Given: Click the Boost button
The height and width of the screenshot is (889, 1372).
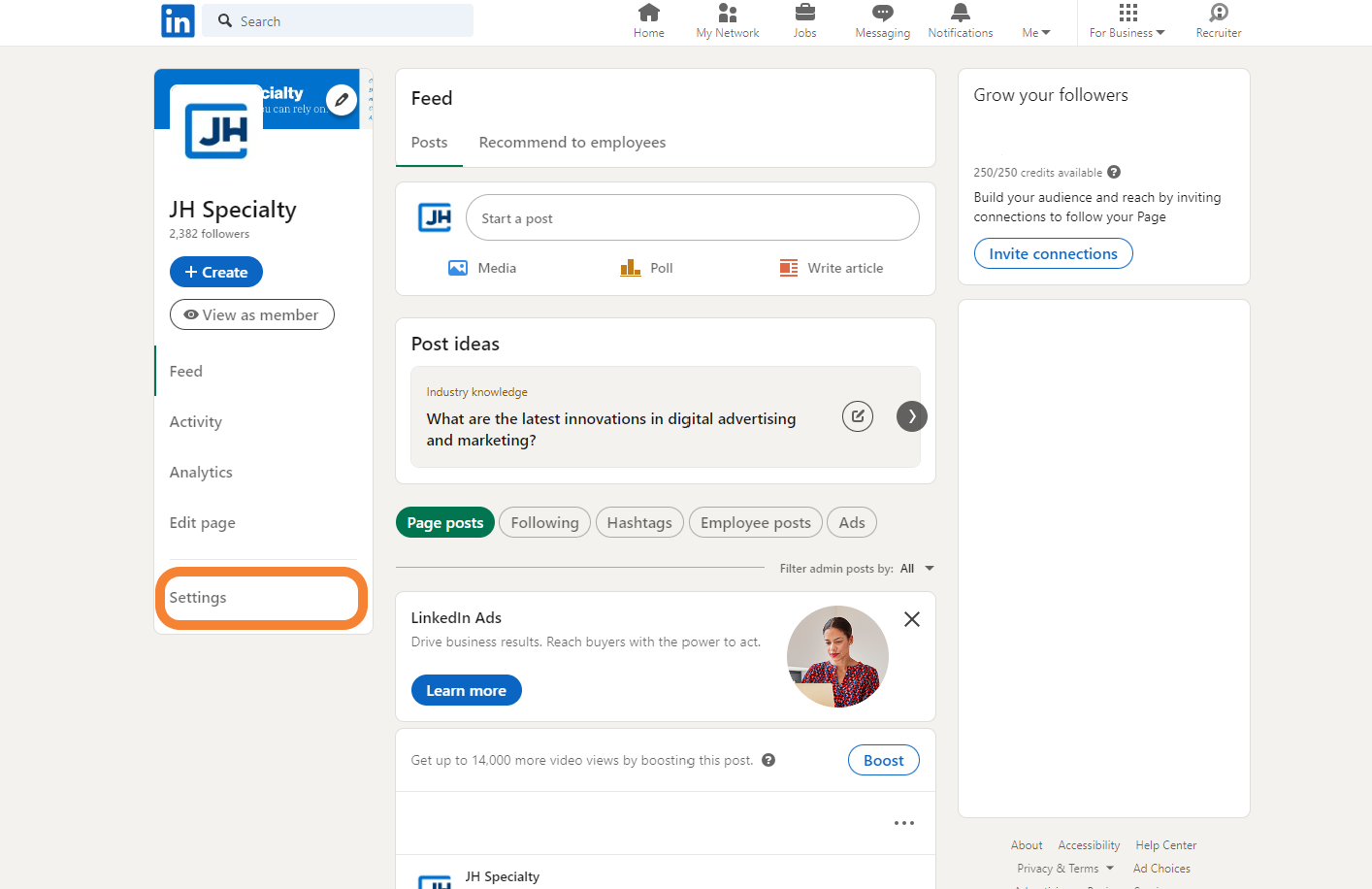Looking at the screenshot, I should pyautogui.click(x=884, y=760).
